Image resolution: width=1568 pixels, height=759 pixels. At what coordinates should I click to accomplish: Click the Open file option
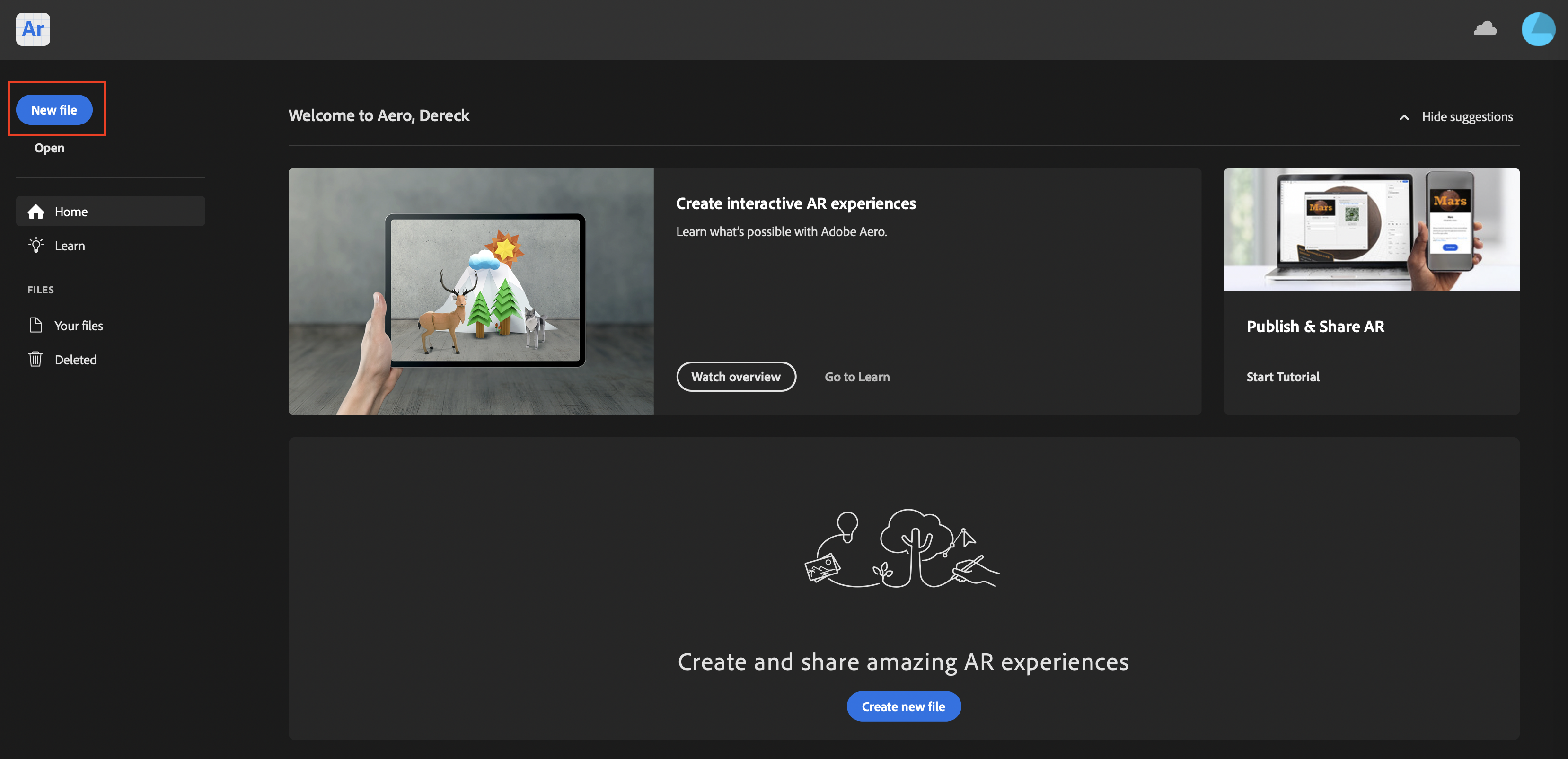(x=49, y=148)
